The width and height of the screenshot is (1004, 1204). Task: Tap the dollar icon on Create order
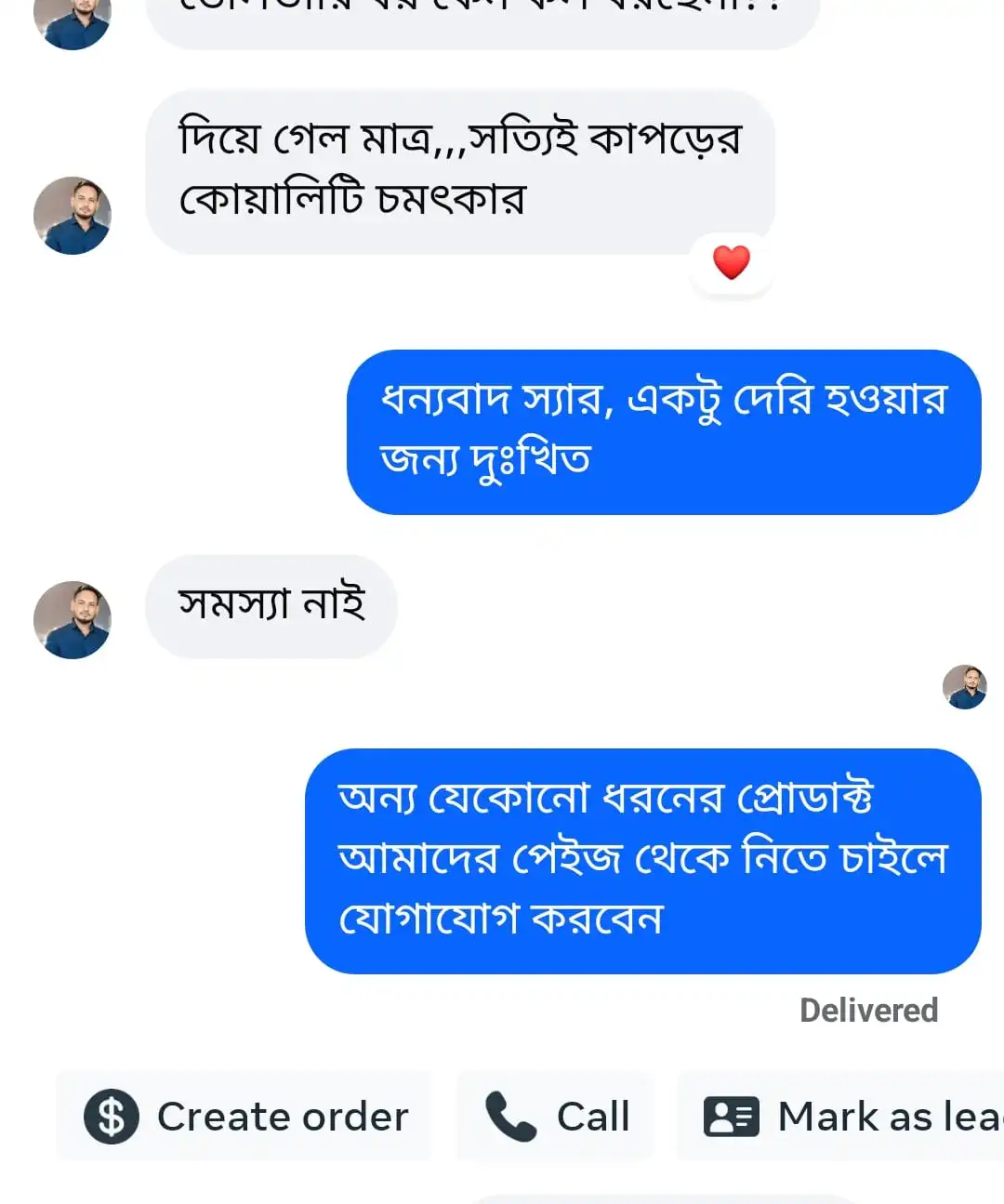click(112, 1116)
